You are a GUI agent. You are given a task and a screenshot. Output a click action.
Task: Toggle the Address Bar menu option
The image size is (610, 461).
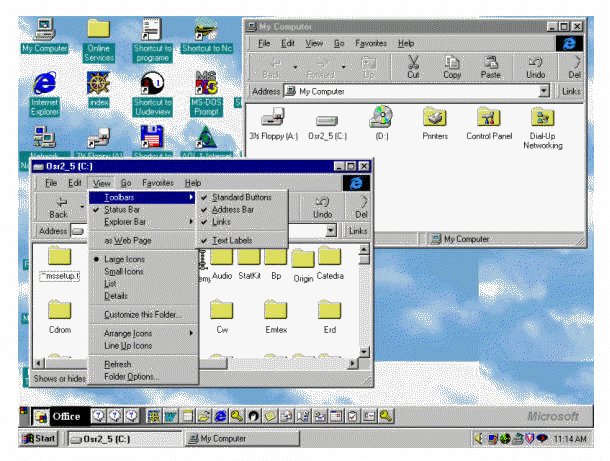[233, 210]
